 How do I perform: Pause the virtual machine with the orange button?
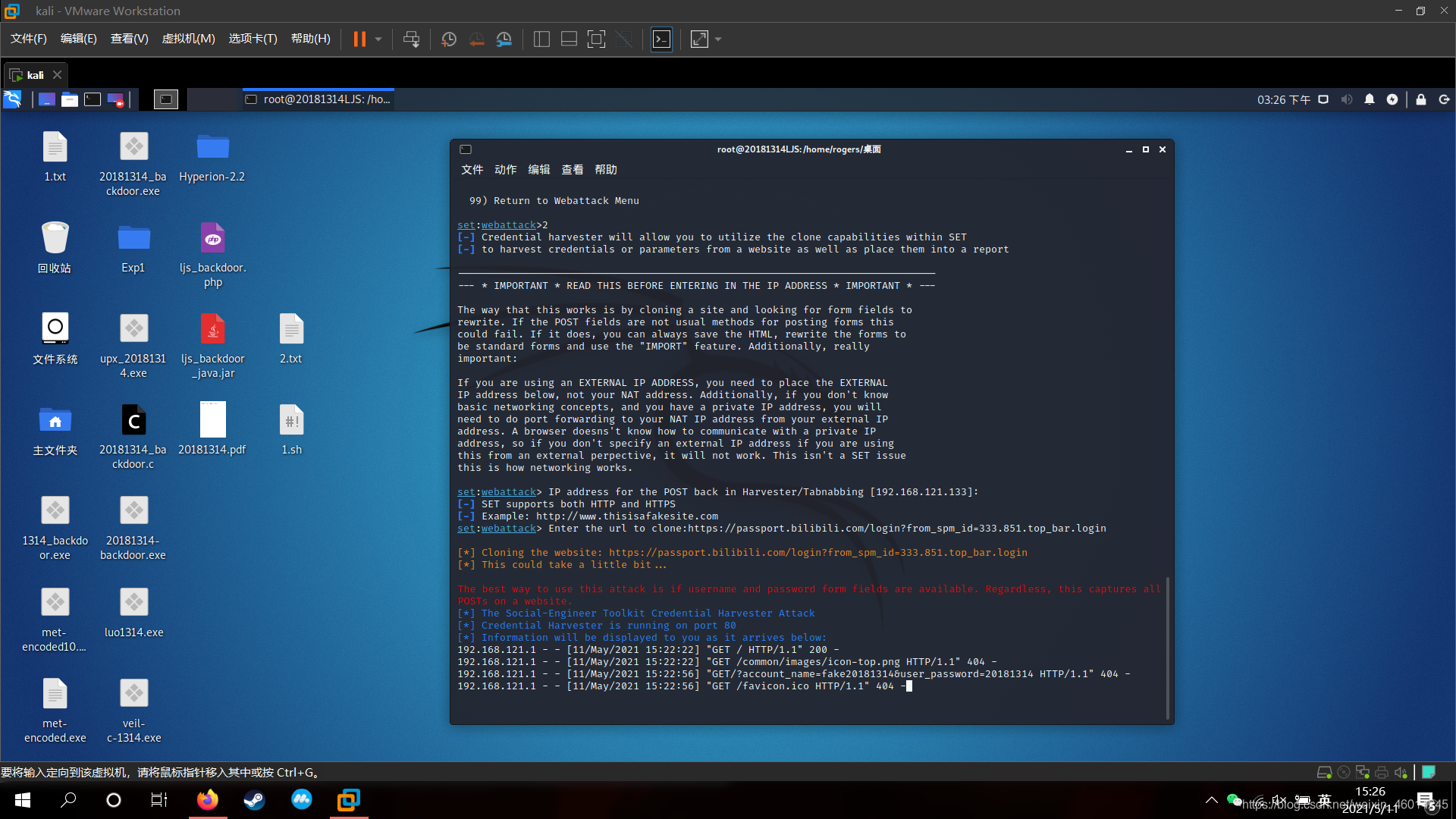[x=359, y=39]
